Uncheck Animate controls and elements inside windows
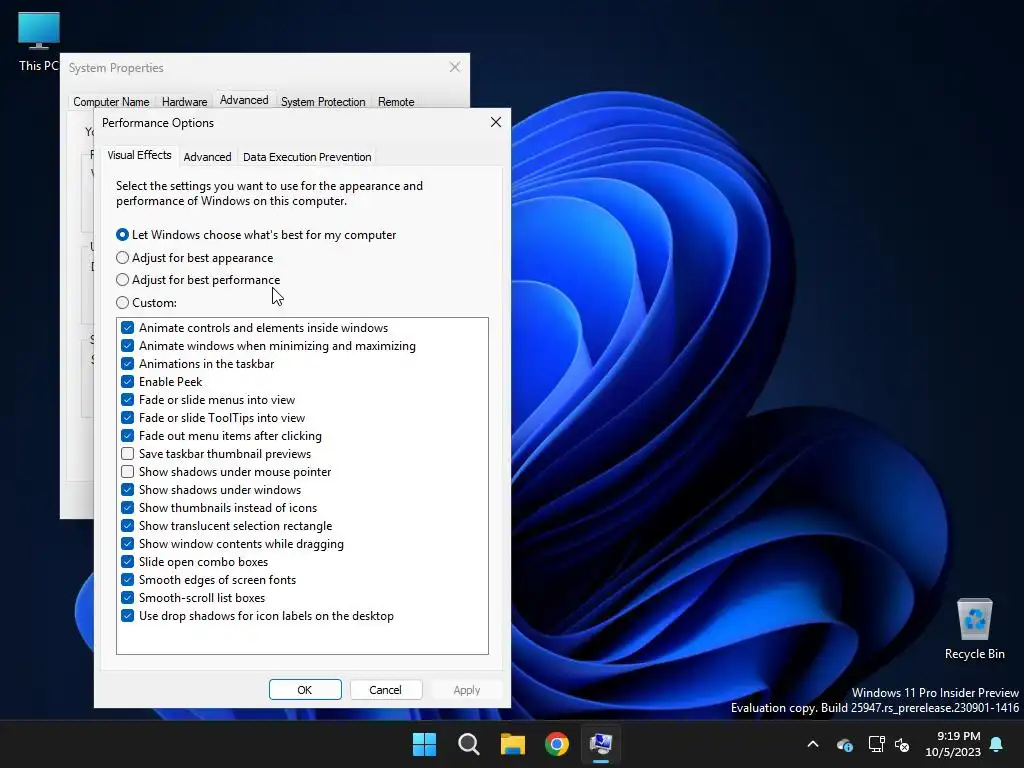The image size is (1024, 768). point(127,328)
